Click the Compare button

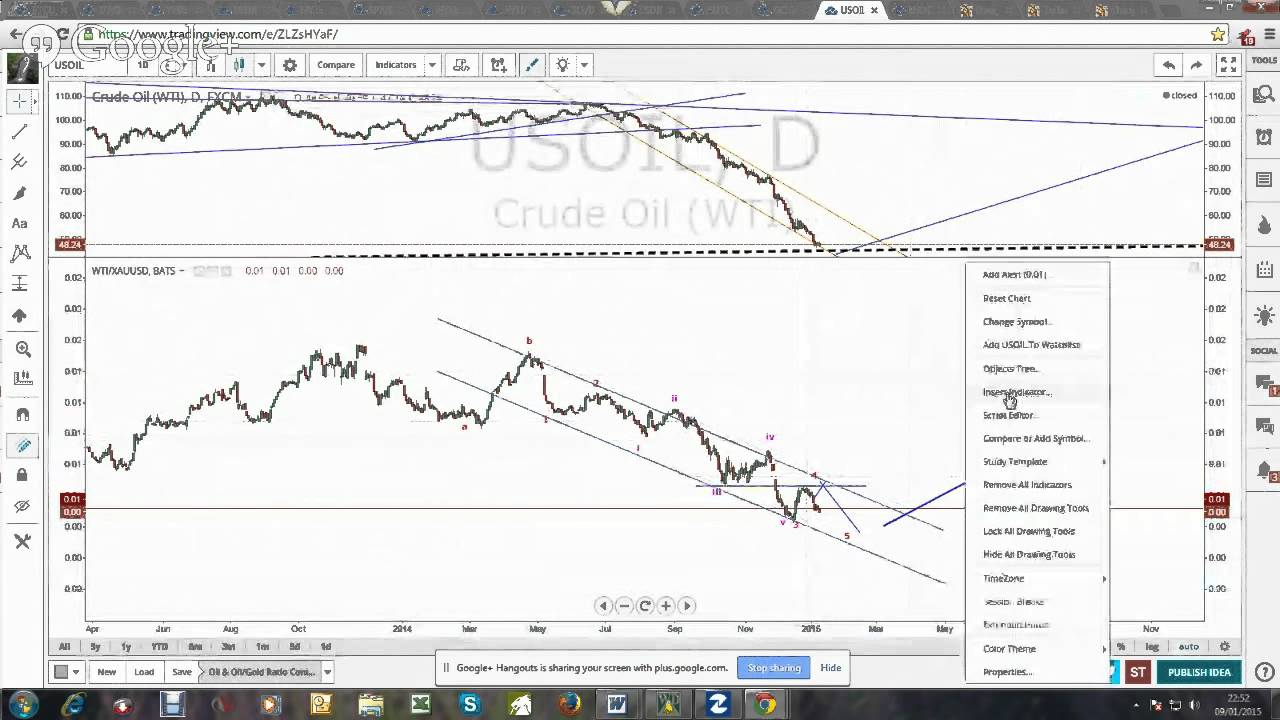[x=336, y=65]
